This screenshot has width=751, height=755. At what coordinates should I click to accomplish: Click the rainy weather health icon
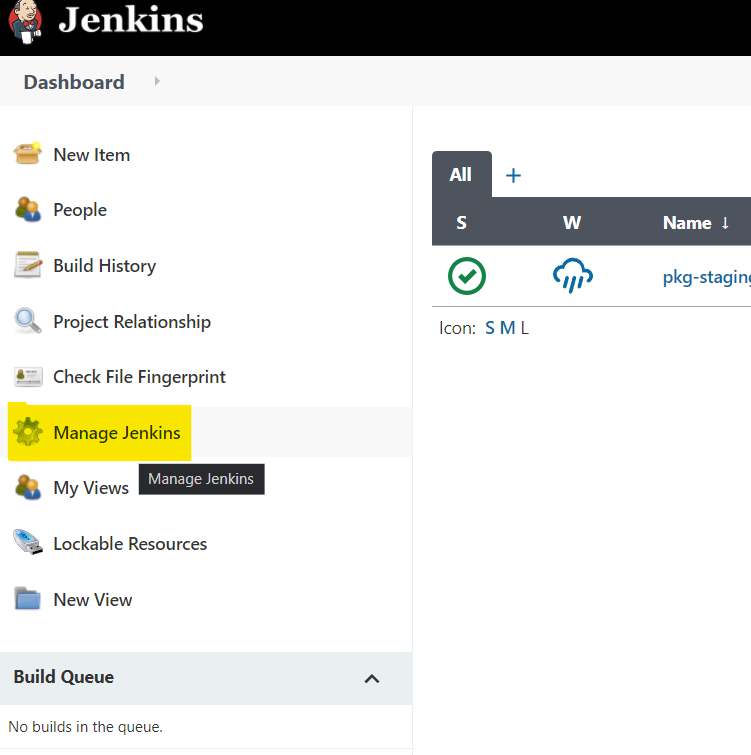tap(572, 276)
